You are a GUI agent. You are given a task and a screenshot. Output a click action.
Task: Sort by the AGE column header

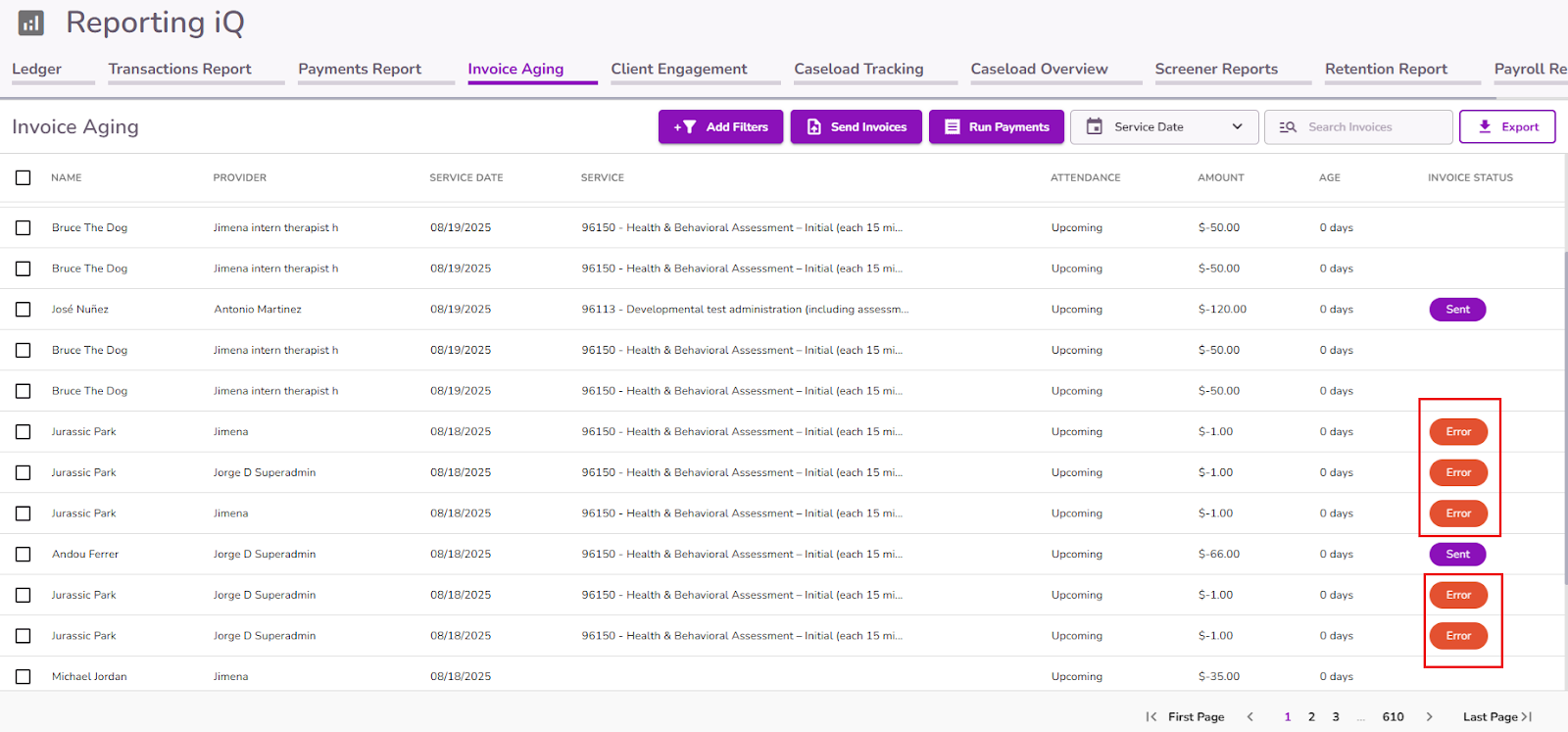[x=1330, y=177]
